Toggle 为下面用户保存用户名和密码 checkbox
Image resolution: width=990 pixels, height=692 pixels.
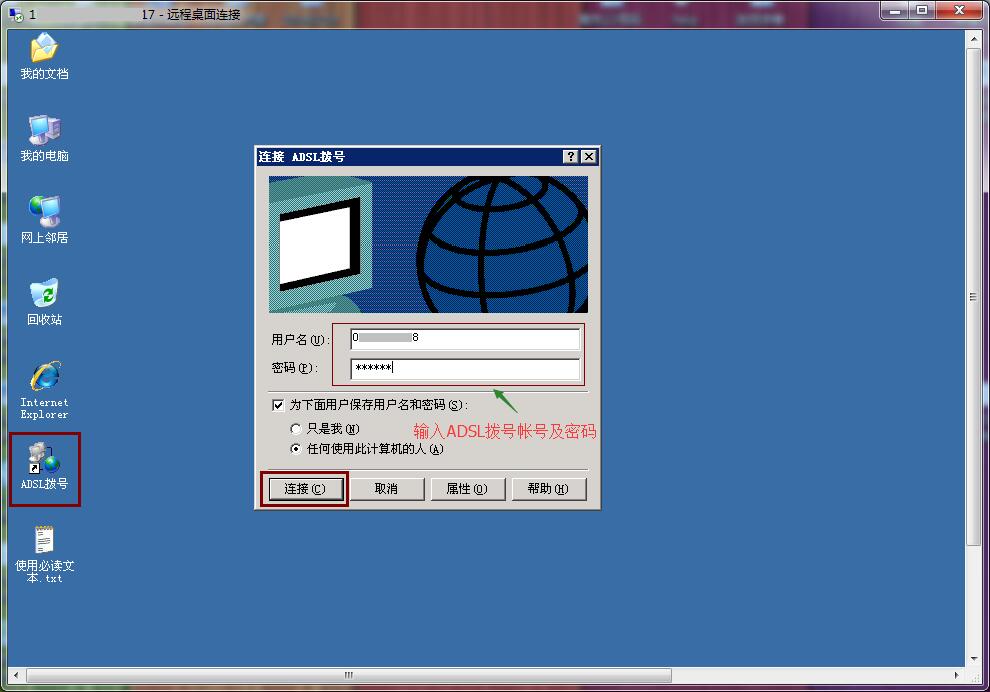(x=278, y=405)
